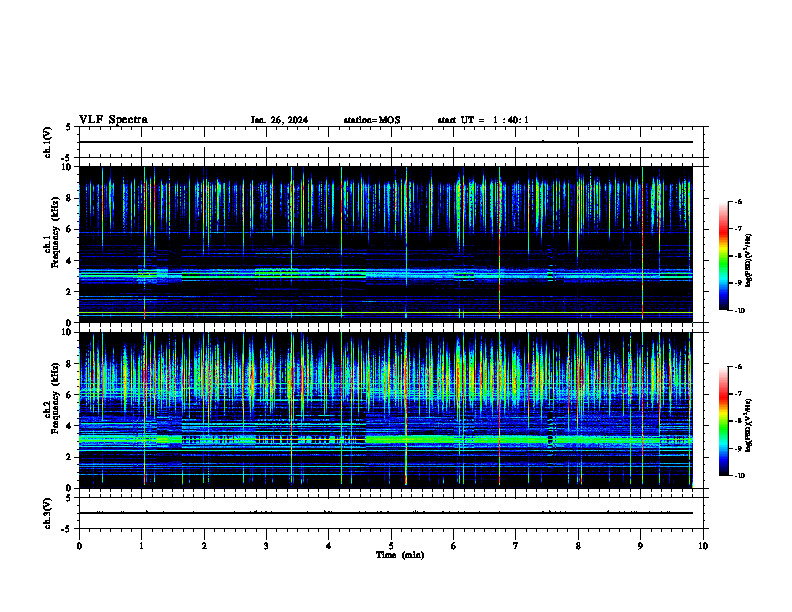
Task: Click the "5" tick on the Time axis
Action: (x=391, y=546)
